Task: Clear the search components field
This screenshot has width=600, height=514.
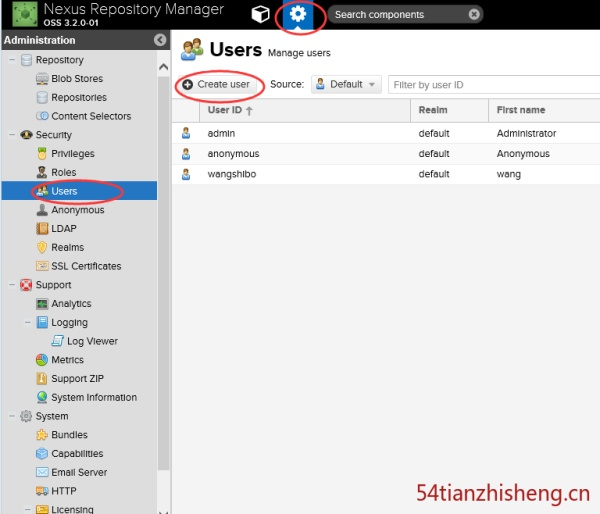Action: 474,15
